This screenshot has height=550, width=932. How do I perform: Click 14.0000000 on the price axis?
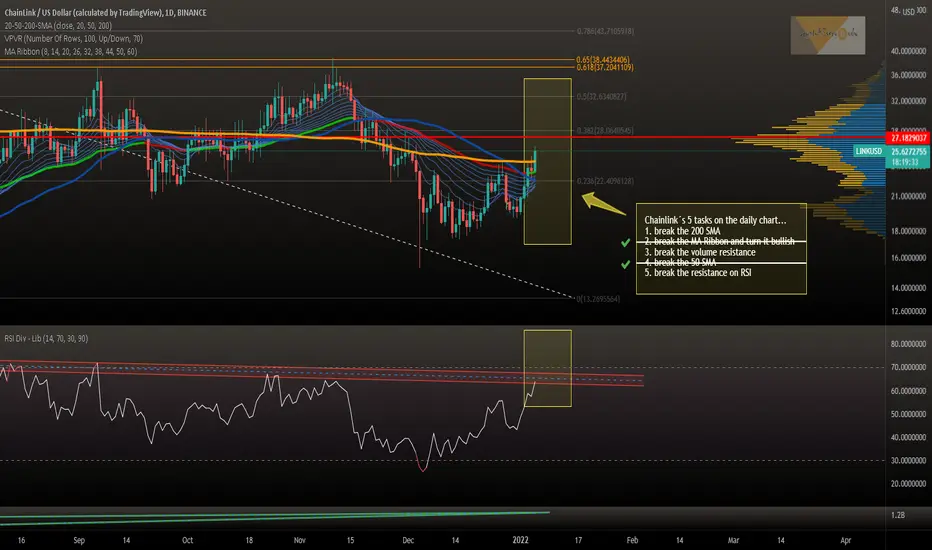tap(908, 288)
